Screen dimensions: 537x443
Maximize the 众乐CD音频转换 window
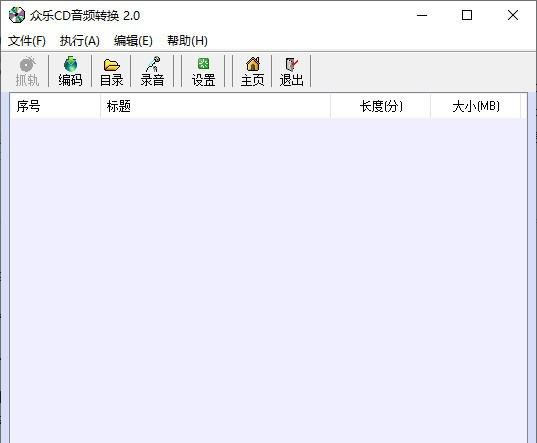coord(467,15)
